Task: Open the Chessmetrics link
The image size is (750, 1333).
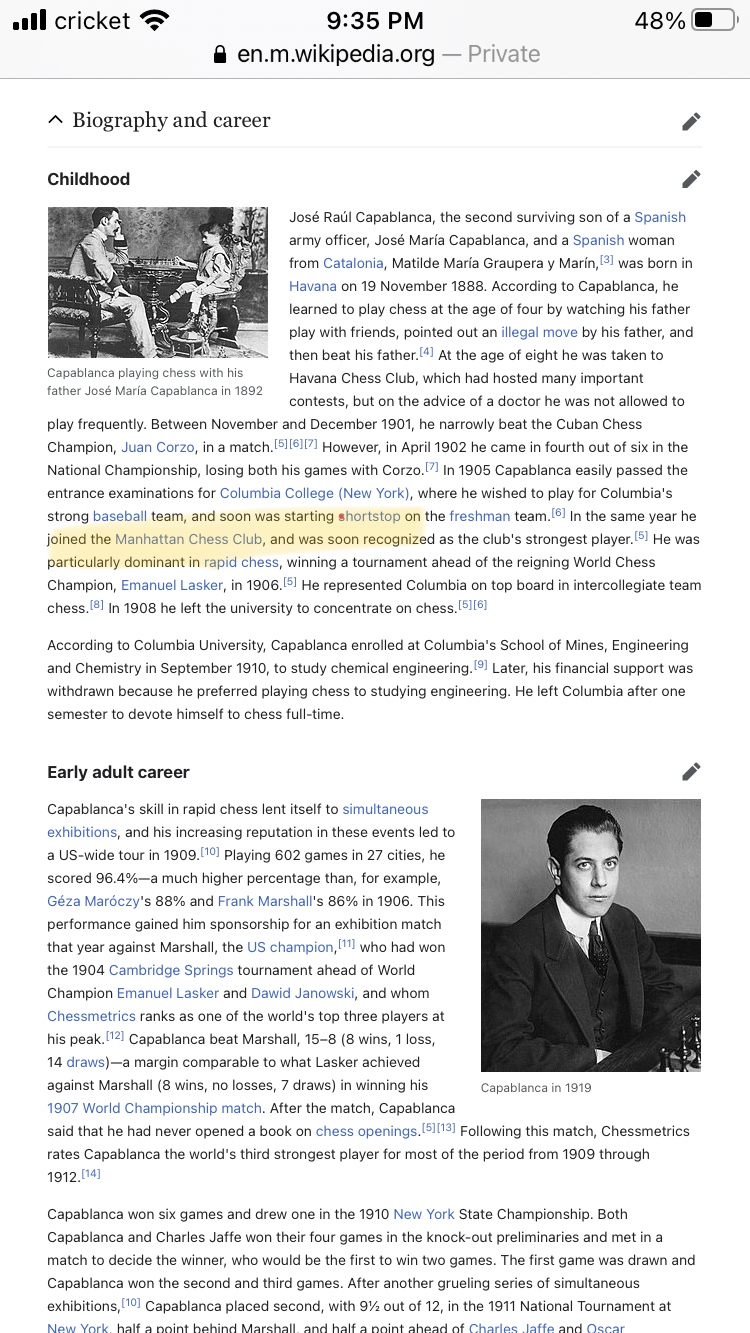Action: (x=91, y=1016)
